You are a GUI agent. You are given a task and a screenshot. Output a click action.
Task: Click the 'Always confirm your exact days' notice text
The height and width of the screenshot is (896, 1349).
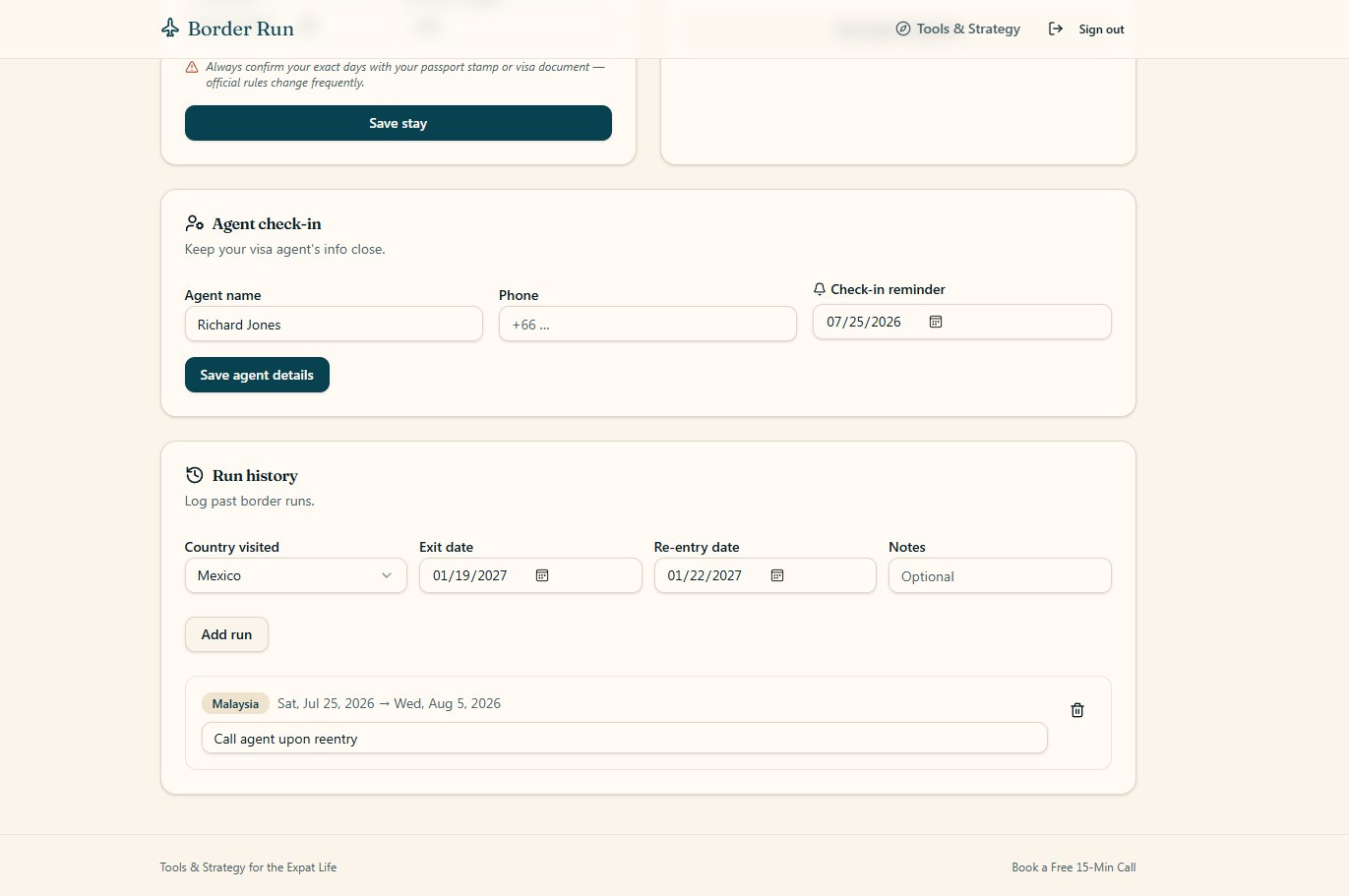pos(405,75)
